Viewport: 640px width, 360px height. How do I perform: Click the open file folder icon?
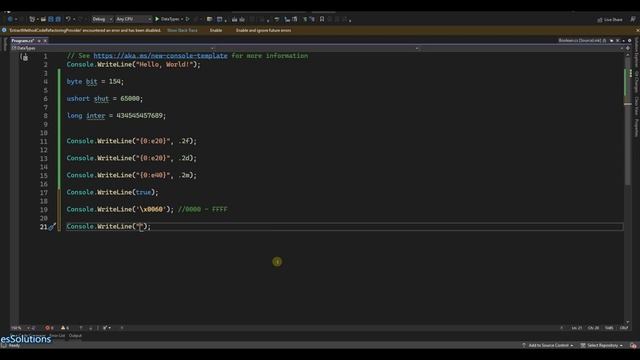tap(43, 19)
